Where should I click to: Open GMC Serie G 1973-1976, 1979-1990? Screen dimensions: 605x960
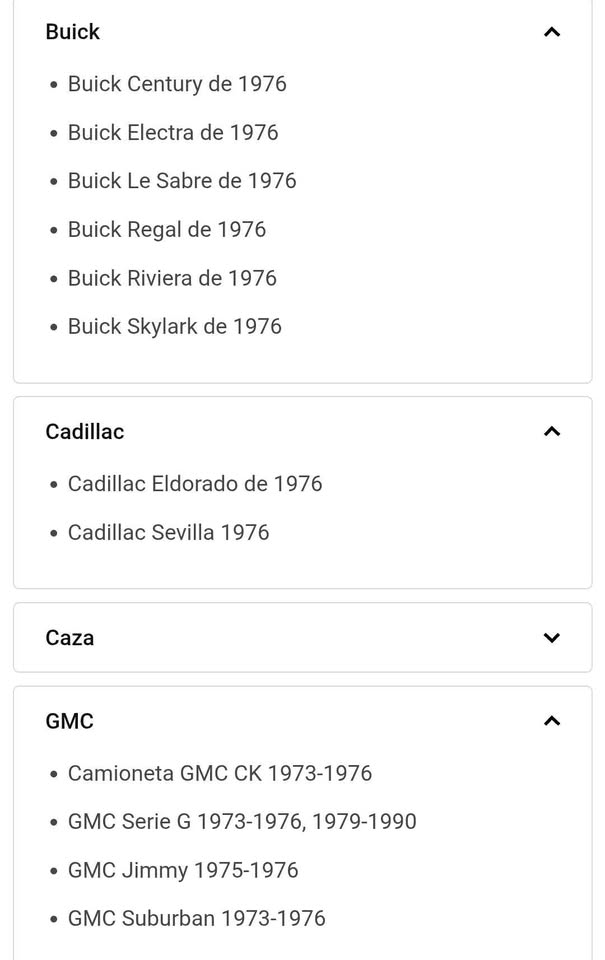point(242,822)
